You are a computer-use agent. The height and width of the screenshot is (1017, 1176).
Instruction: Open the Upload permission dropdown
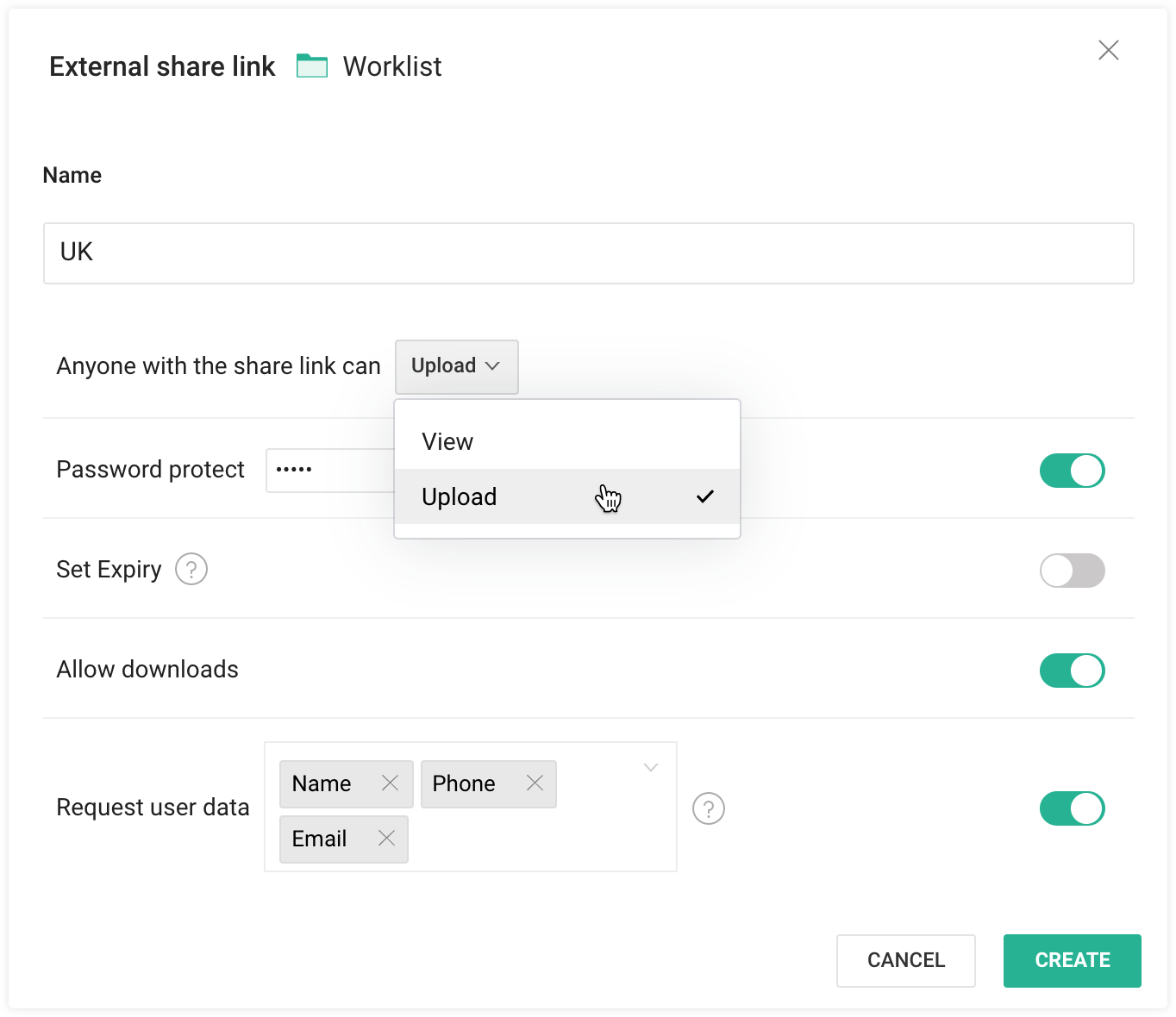456,366
